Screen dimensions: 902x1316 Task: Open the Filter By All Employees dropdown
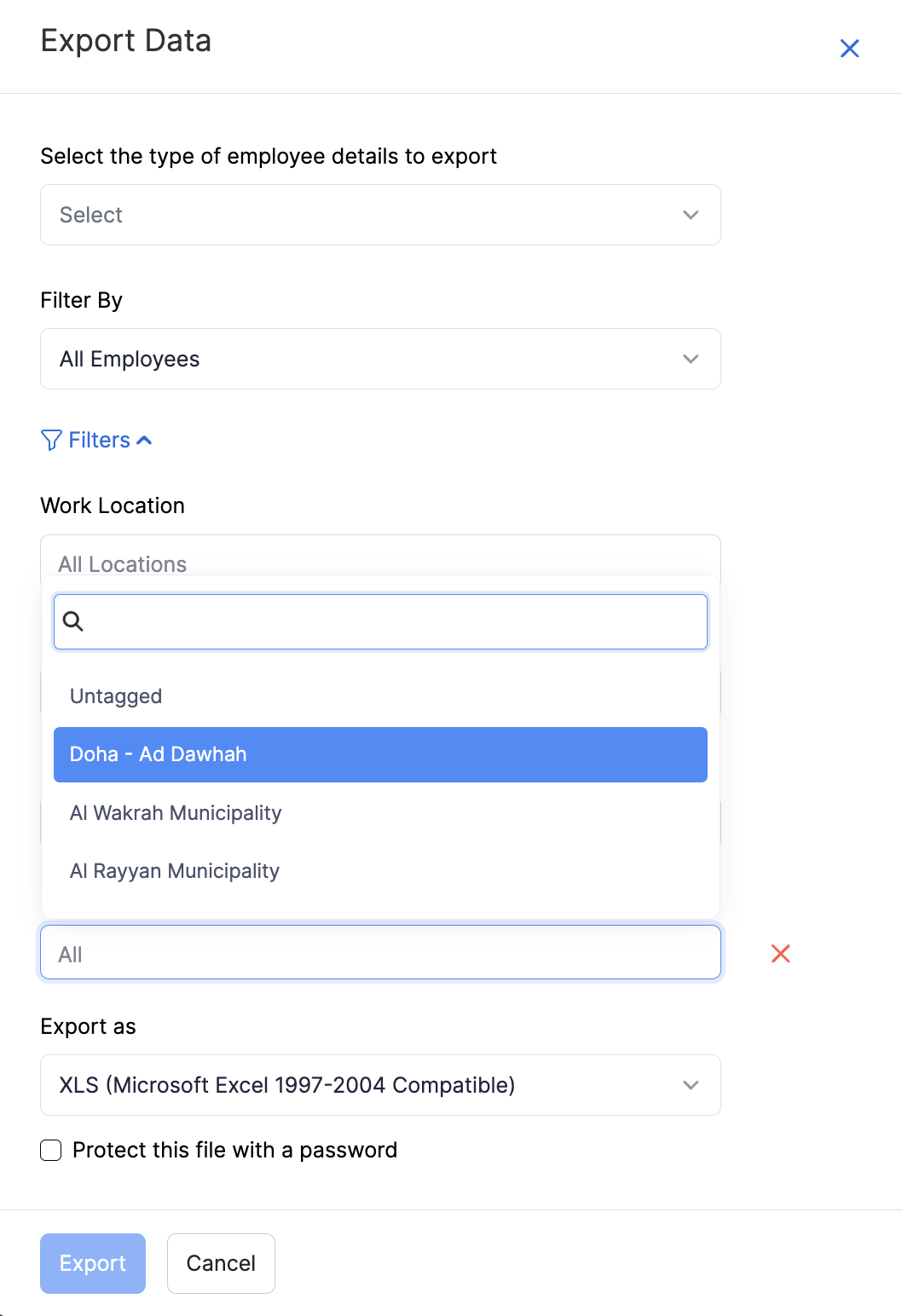tap(379, 359)
